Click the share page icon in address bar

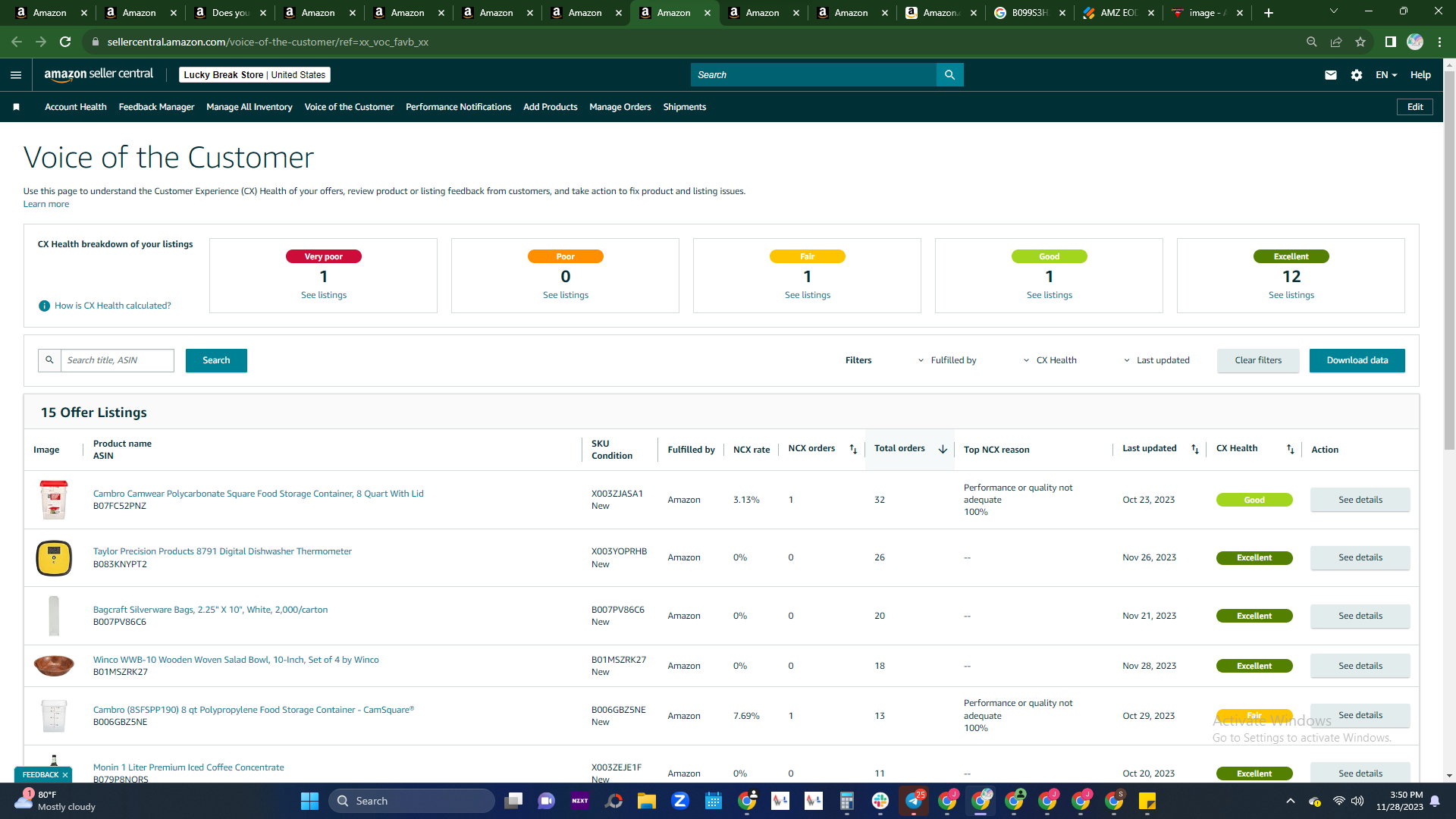coord(1336,42)
